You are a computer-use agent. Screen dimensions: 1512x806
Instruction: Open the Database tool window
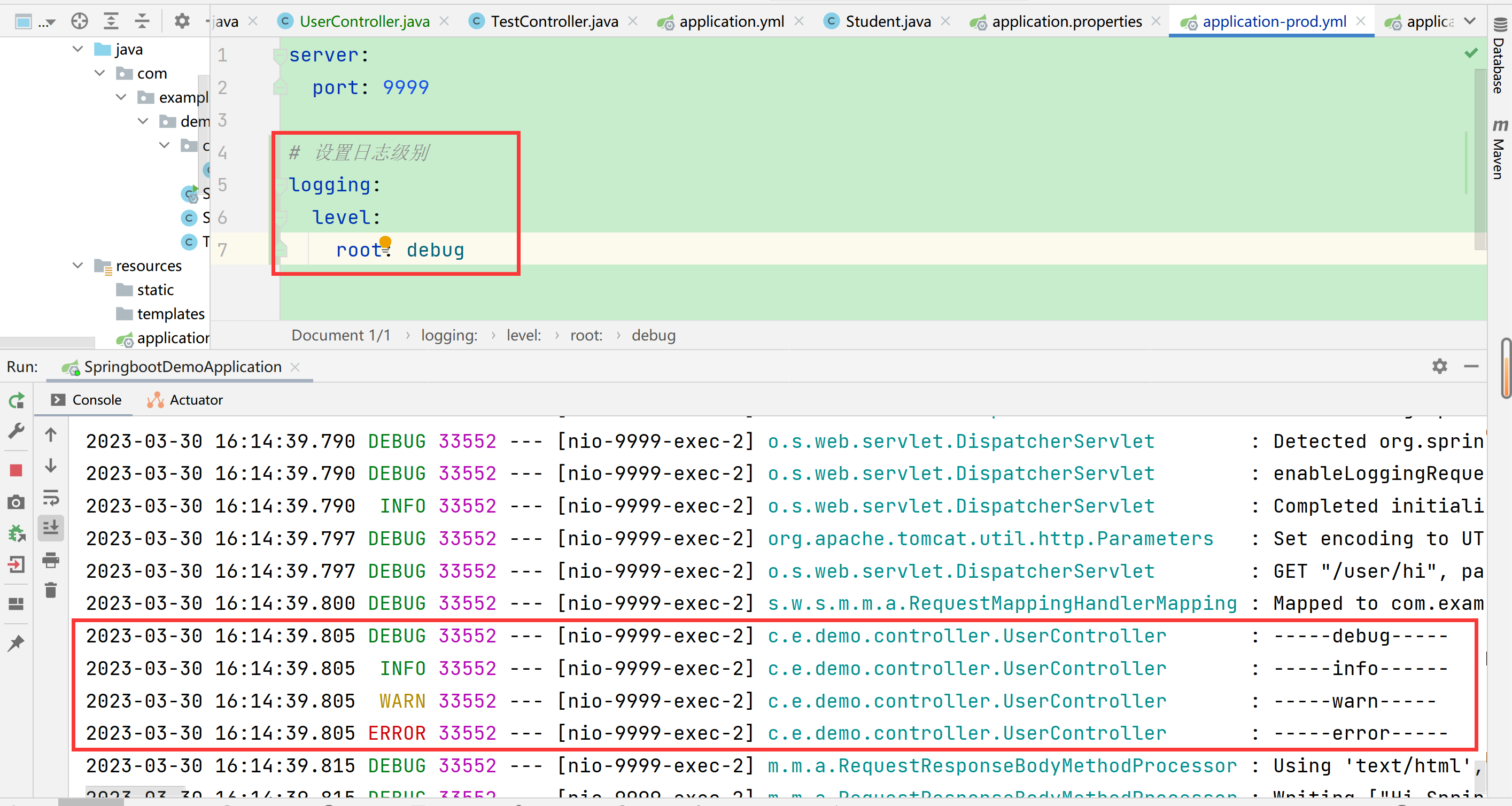[x=1499, y=56]
